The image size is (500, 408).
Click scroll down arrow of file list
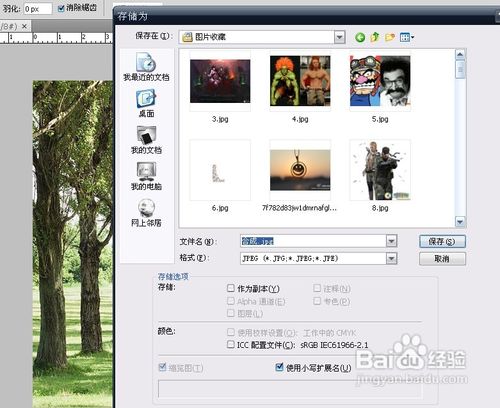[460, 221]
